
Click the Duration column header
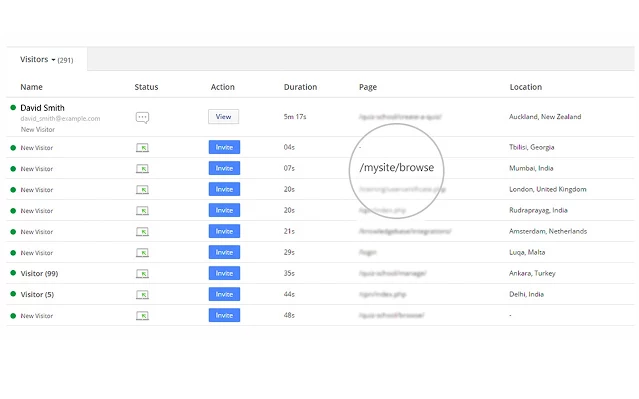pyautogui.click(x=300, y=87)
